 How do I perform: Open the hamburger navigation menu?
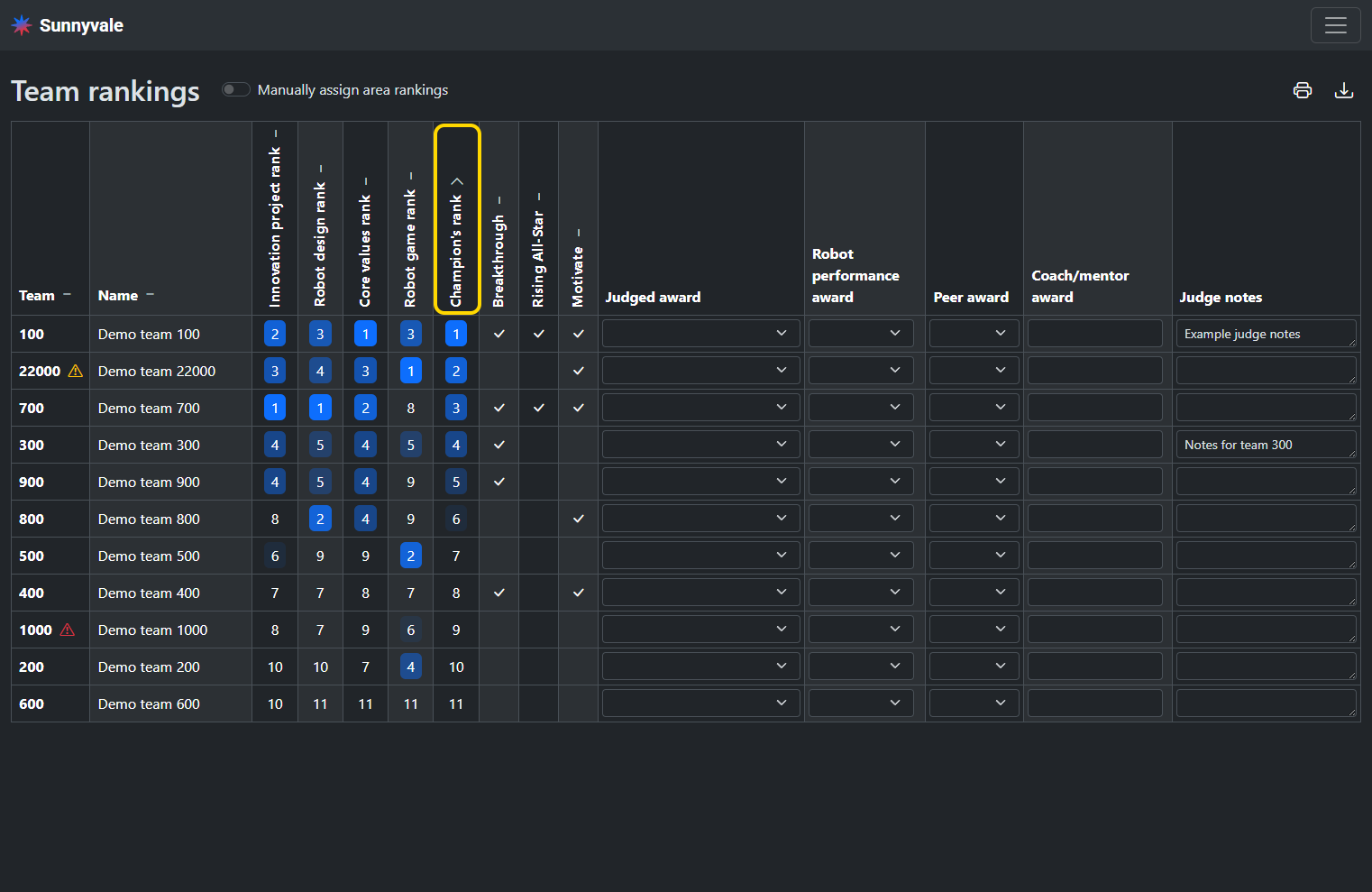point(1335,25)
